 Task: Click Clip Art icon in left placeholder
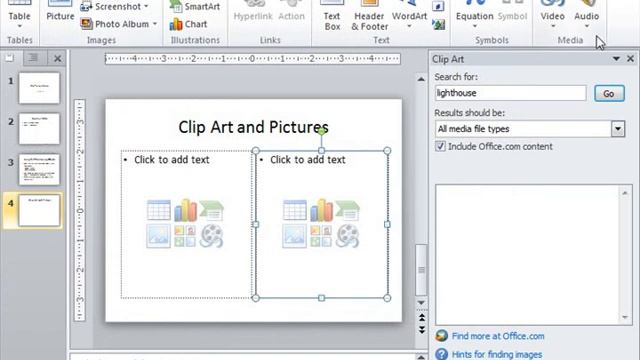(185, 236)
